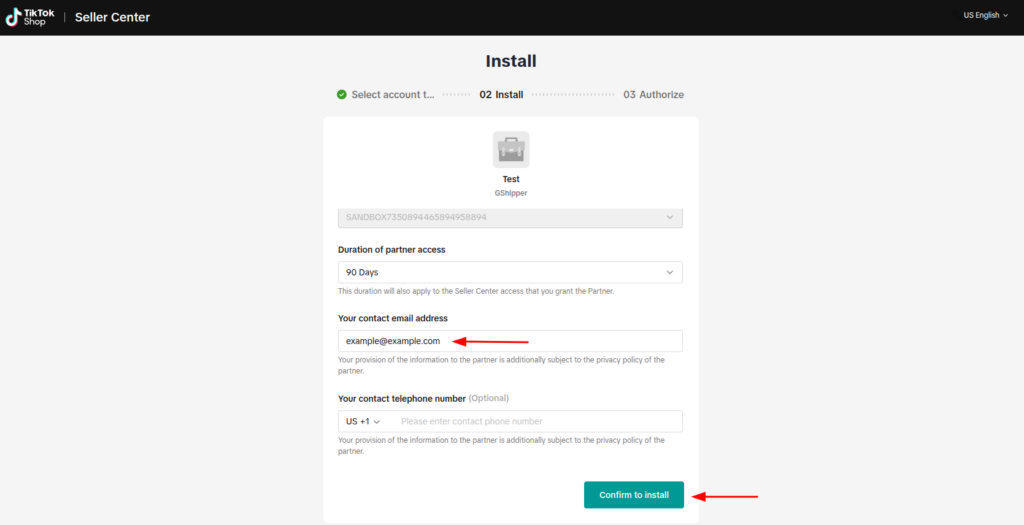Open the 90 Days duration dropdown
This screenshot has height=525, width=1024.
pyautogui.click(x=510, y=272)
